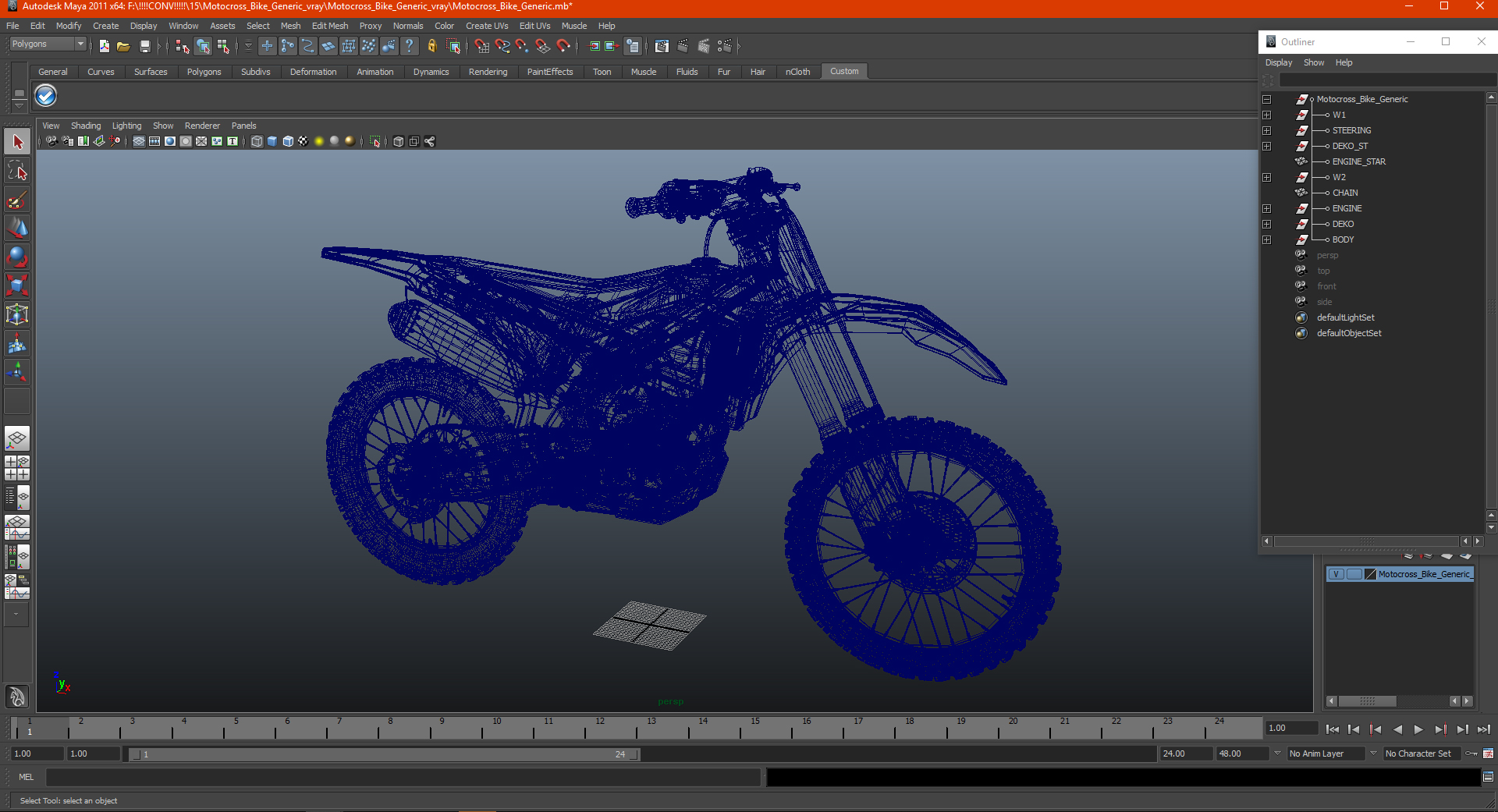Expand W1 node in Outliner
Screen dimensions: 1498x812
[x=1267, y=115]
